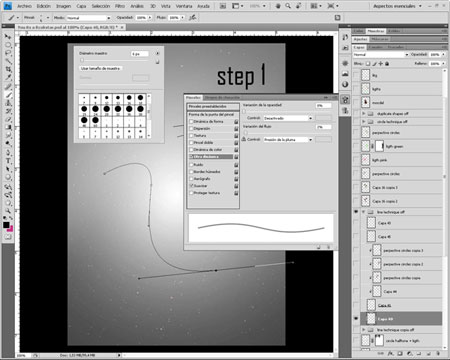Screen dimensions: 450x360
Task: Open the Clone Source icon in dock
Action: 345,111
